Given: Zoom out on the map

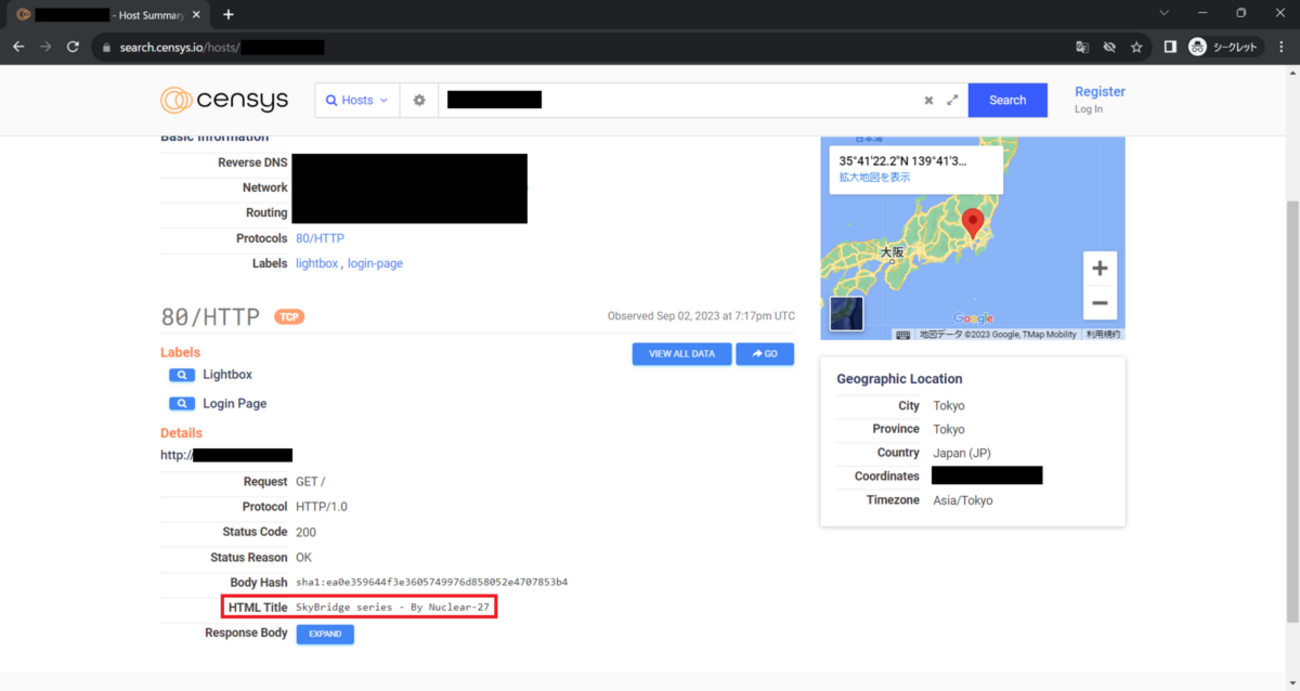Looking at the screenshot, I should tap(1099, 303).
